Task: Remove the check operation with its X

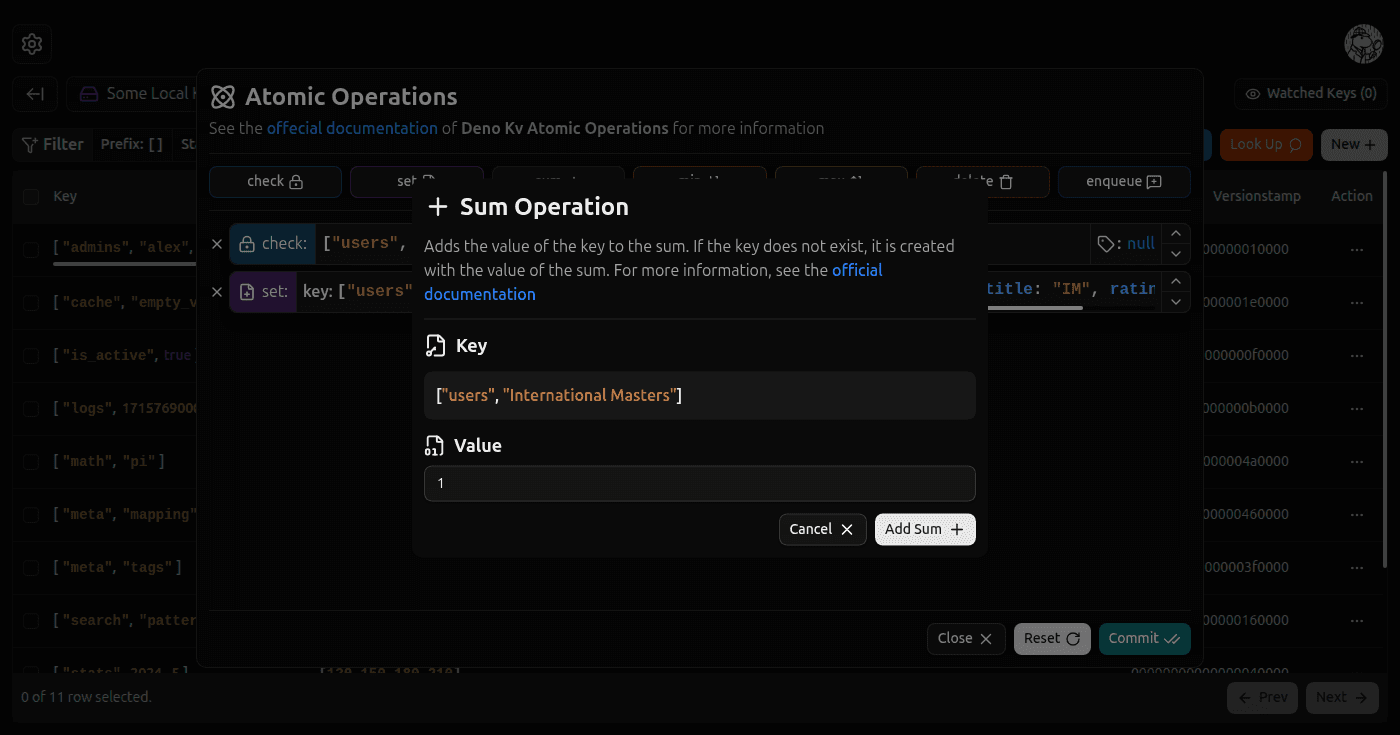Action: (x=217, y=243)
